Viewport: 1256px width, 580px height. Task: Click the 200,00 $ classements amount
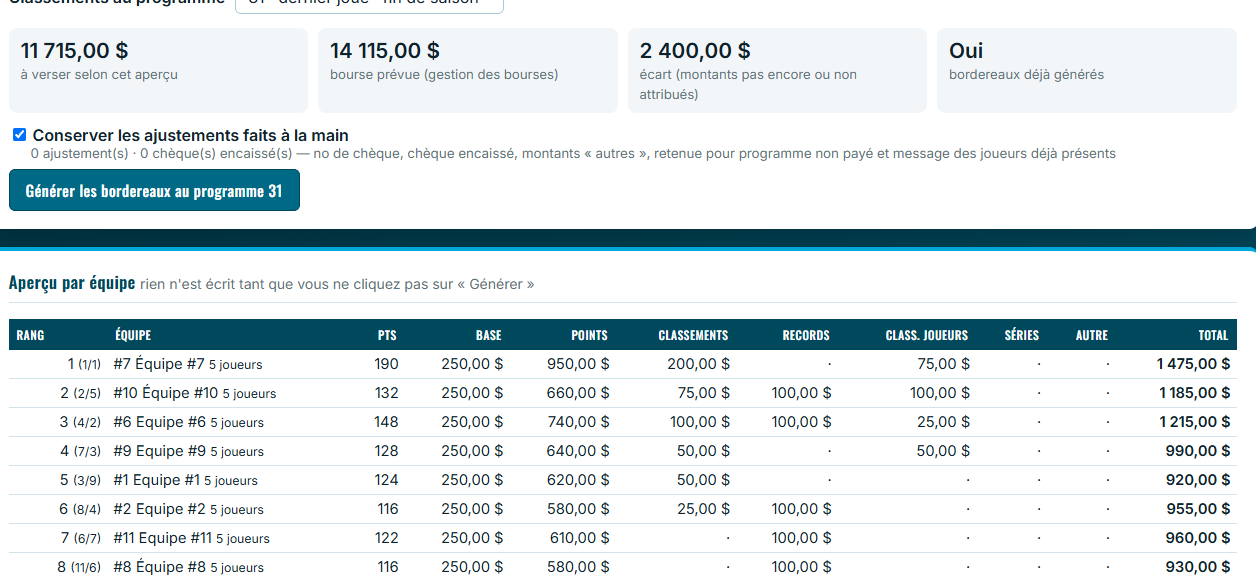[x=698, y=364]
